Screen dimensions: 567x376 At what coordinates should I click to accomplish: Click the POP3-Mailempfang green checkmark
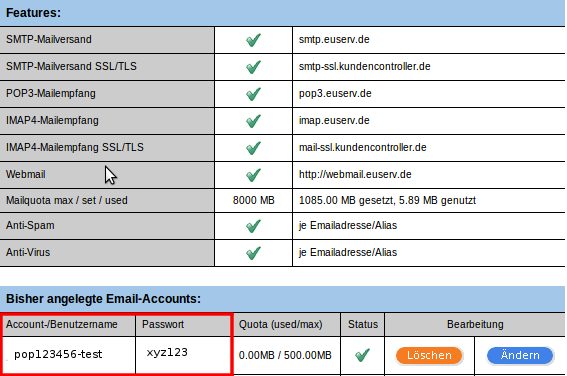(x=253, y=94)
